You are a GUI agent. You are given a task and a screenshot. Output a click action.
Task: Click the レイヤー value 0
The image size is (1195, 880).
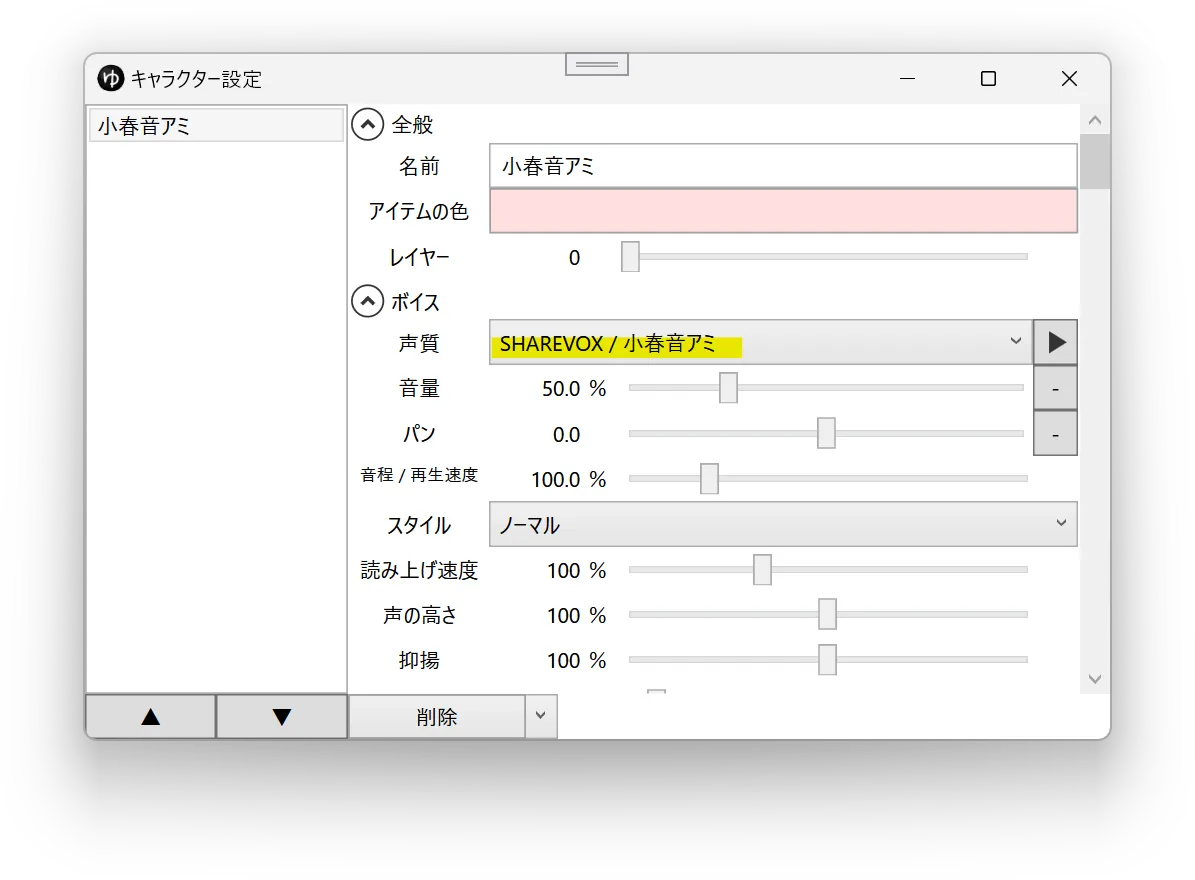click(574, 258)
